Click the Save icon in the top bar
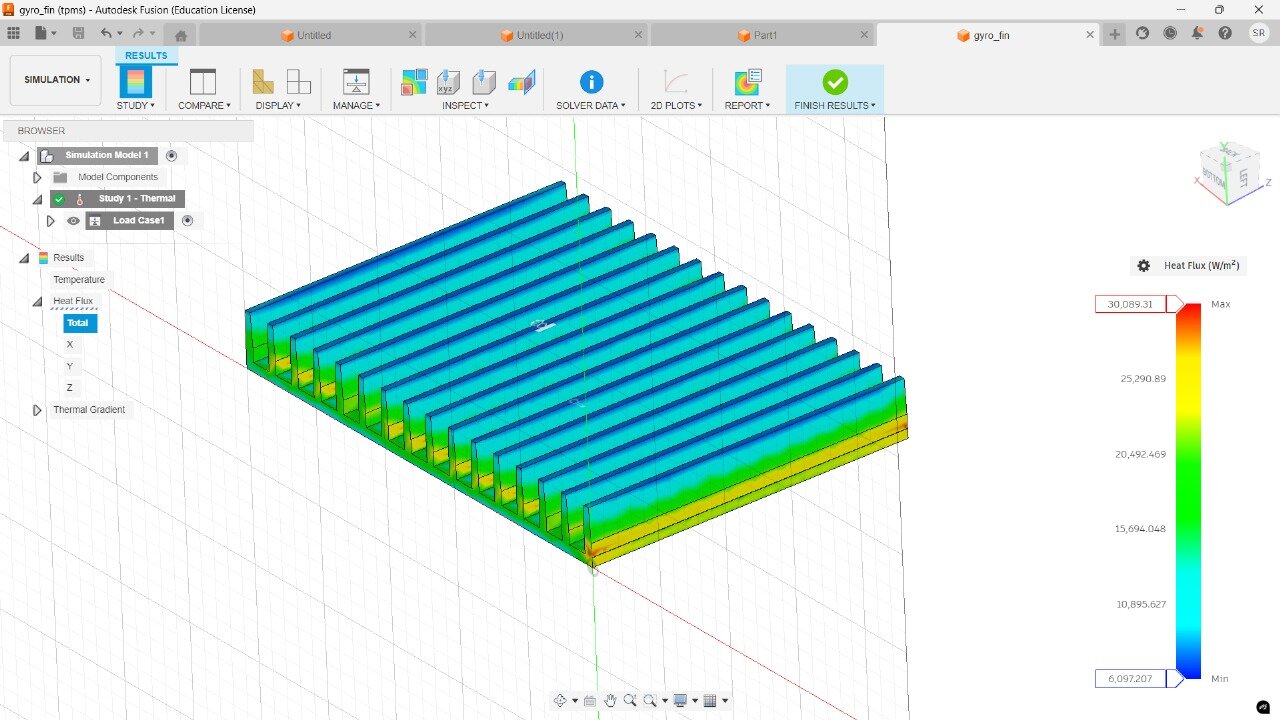The width and height of the screenshot is (1280, 720). 78,33
